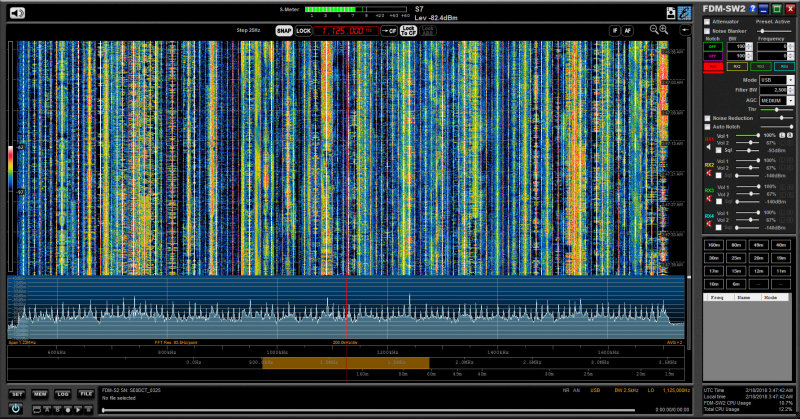Open the blue help question mark icon
The width and height of the screenshot is (800, 419).
click(753, 9)
